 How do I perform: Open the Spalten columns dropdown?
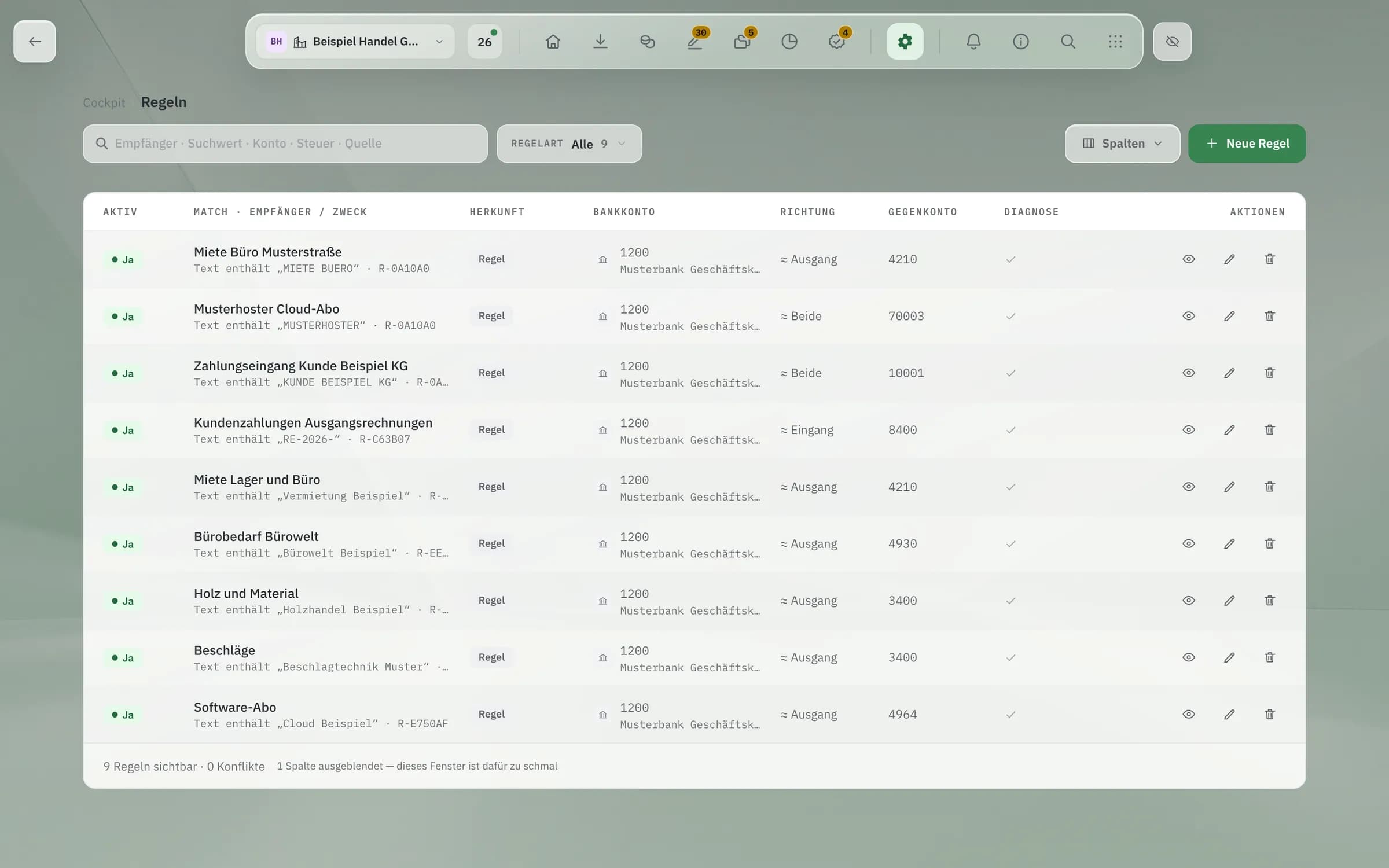(1122, 144)
